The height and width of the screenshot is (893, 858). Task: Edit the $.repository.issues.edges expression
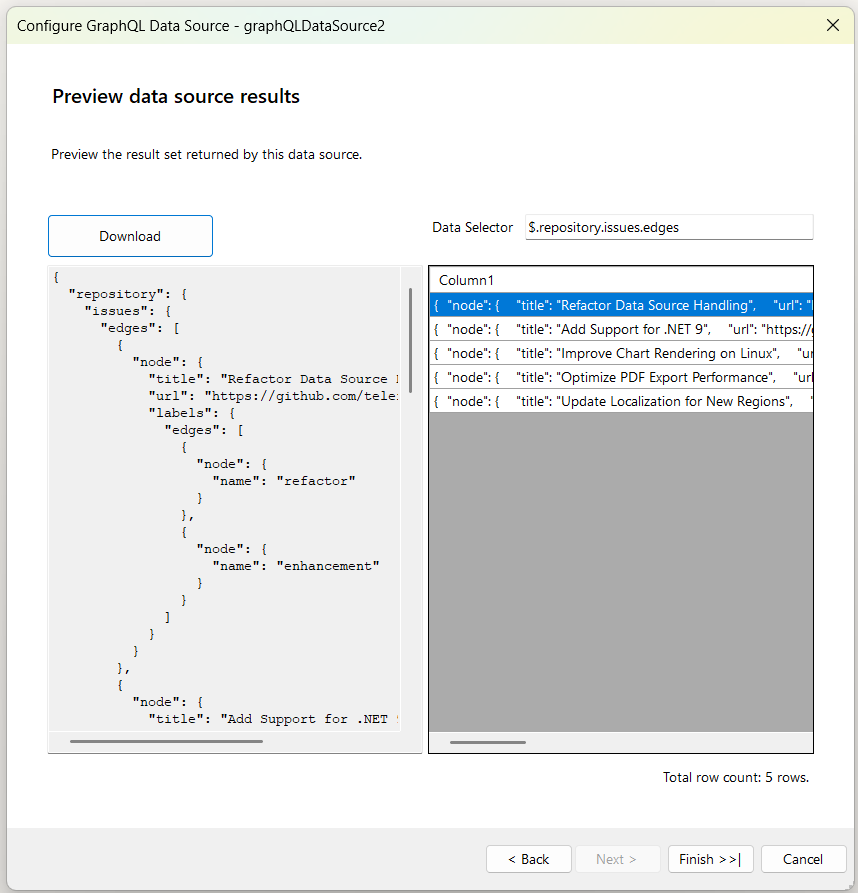pyautogui.click(x=668, y=227)
